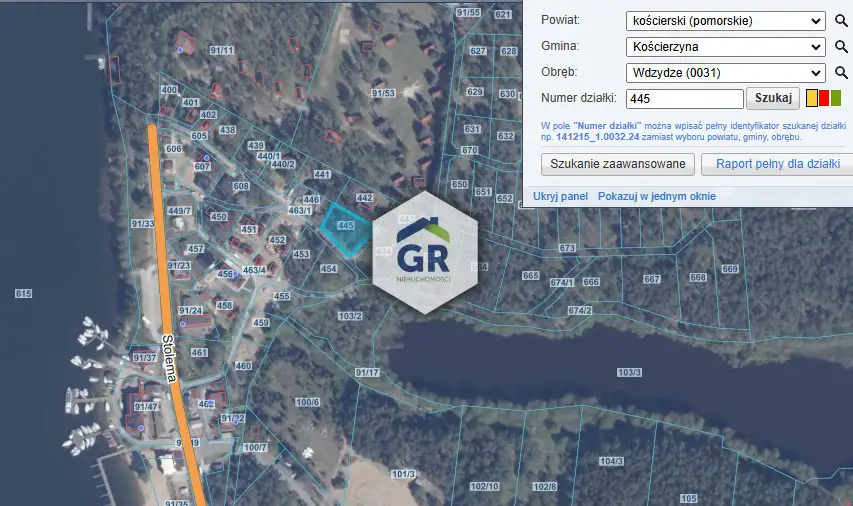Click lake parcel 103/3 on the map
Viewport: 853px width, 506px height.
[x=629, y=372]
